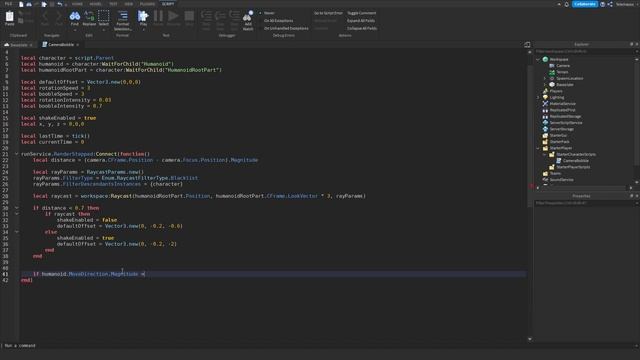This screenshot has height=360, width=640.
Task: Collapse the StarterPlayer node
Action: [538, 148]
